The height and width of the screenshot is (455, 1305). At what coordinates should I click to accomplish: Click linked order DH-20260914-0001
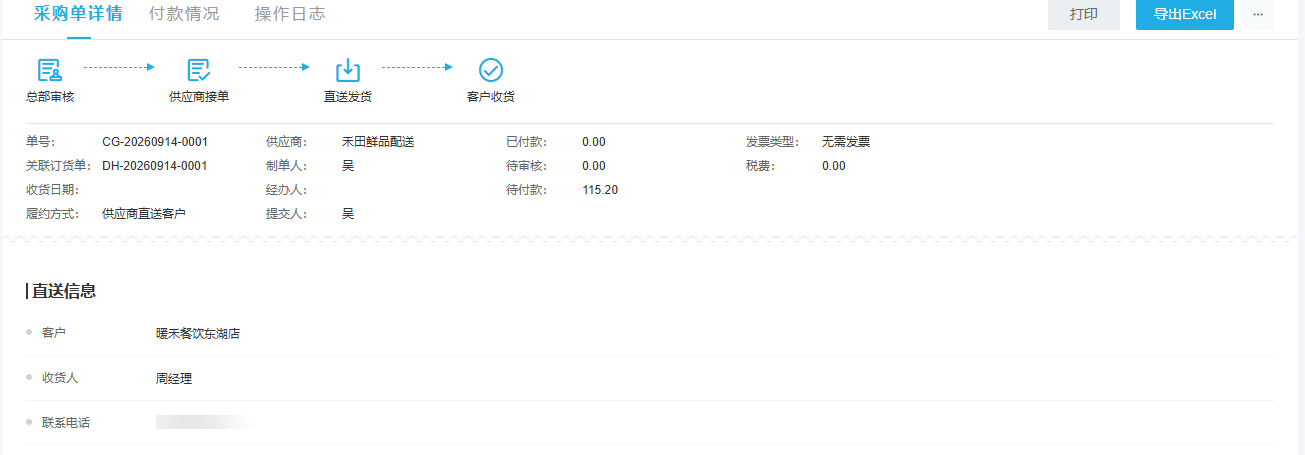[x=155, y=166]
